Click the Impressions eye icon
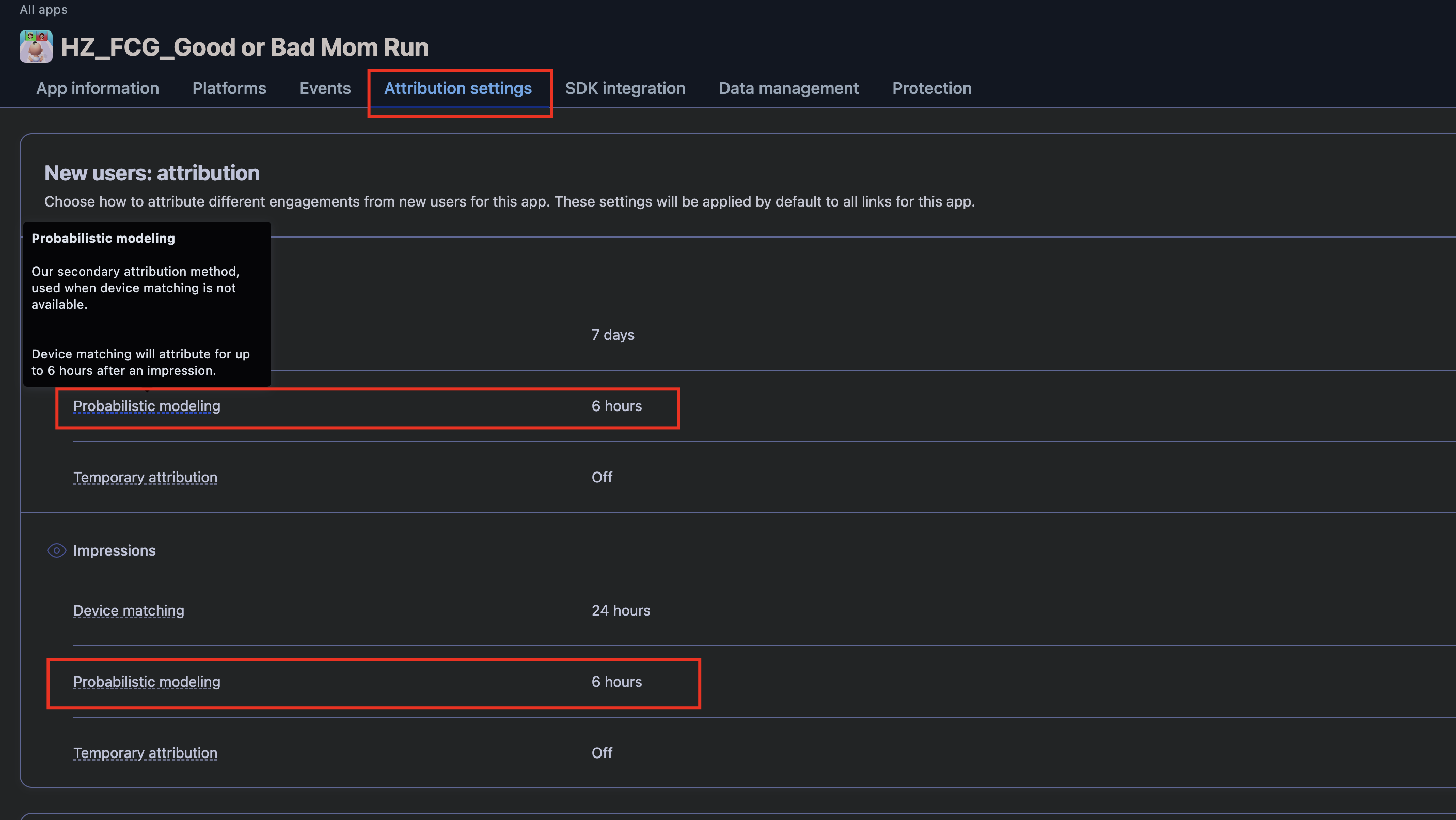Screen dimensions: 1456x820 click(x=56, y=550)
